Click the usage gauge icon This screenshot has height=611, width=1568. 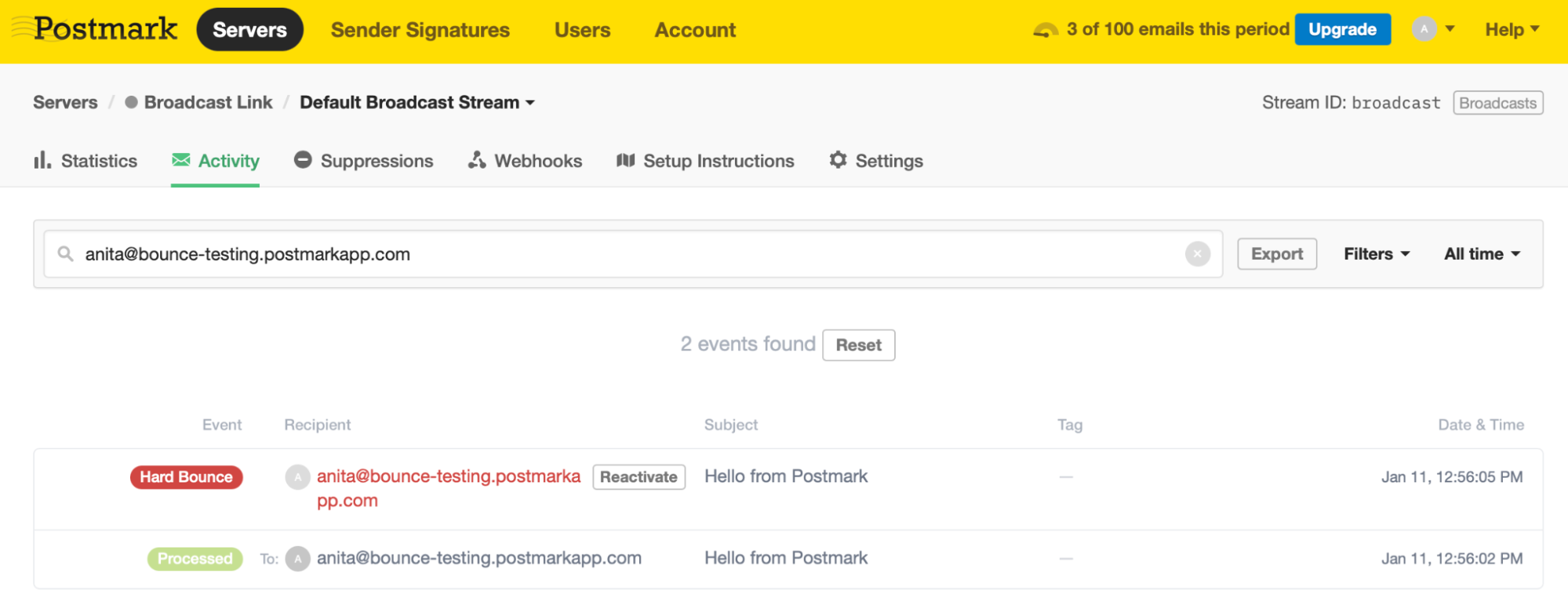1045,30
